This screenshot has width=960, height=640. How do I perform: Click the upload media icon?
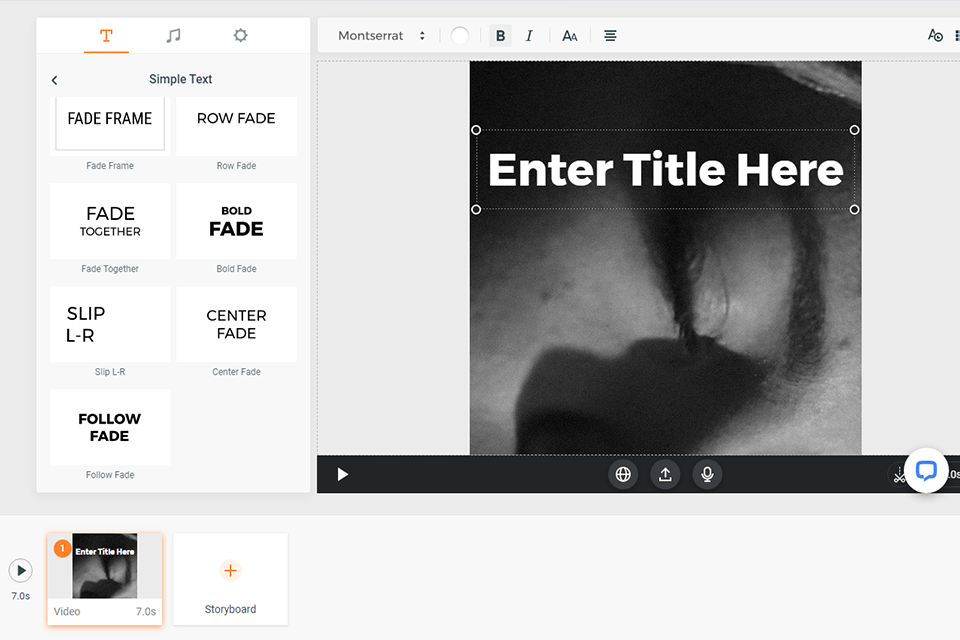click(665, 474)
